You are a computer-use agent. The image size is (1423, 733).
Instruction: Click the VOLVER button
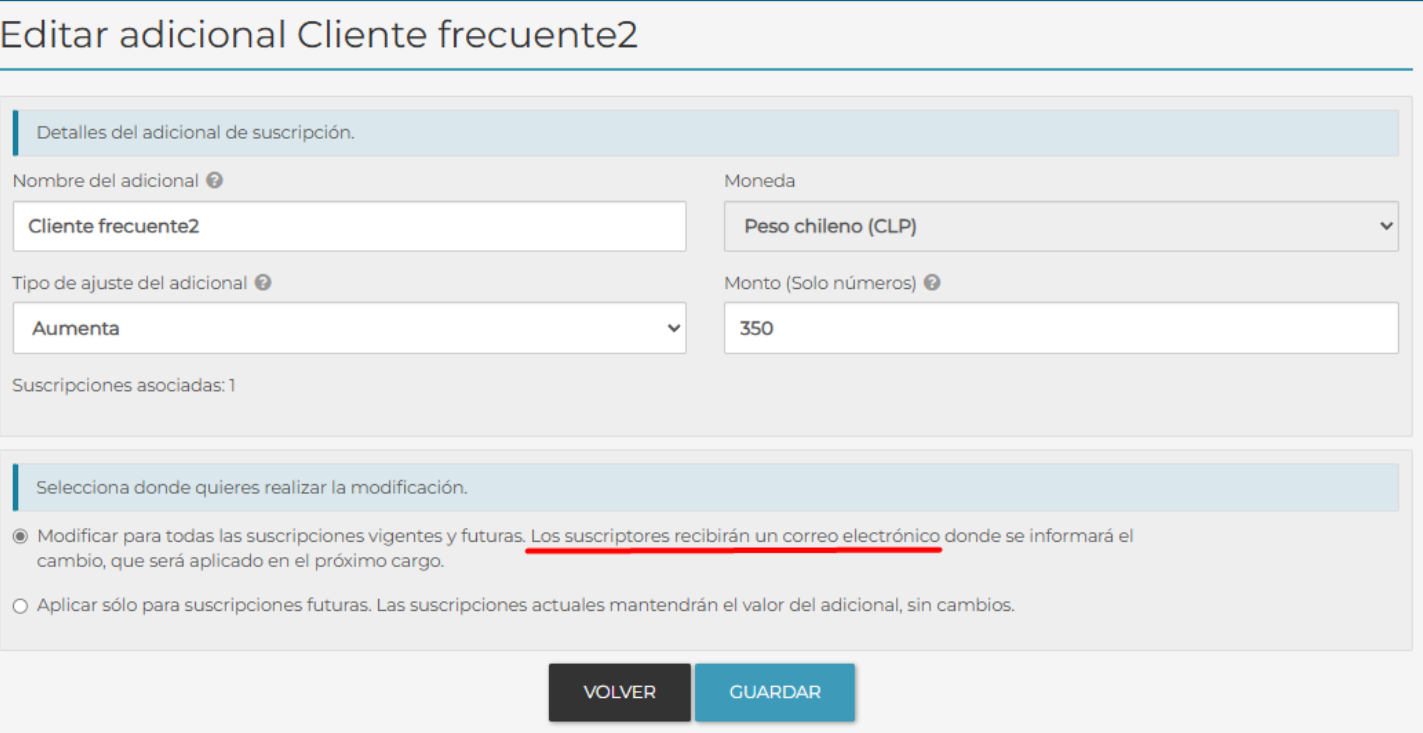coord(619,692)
